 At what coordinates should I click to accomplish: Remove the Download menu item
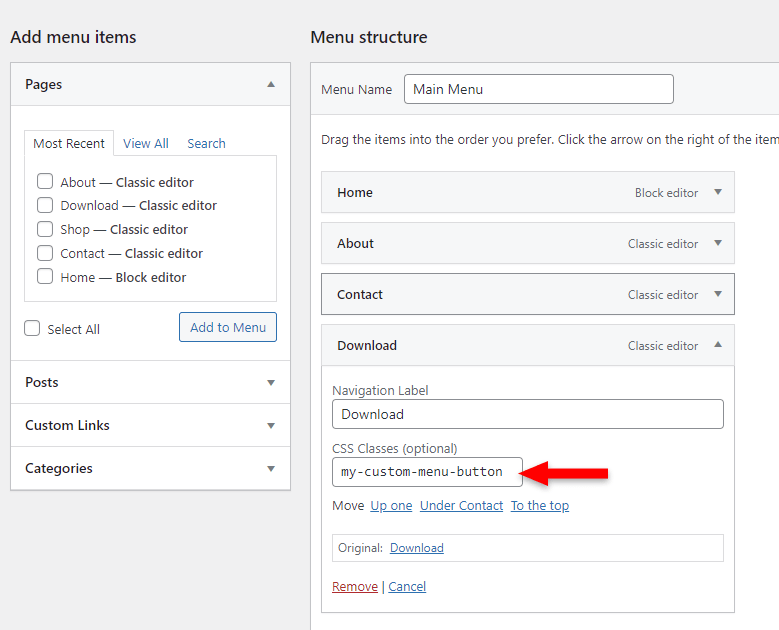[x=355, y=586]
